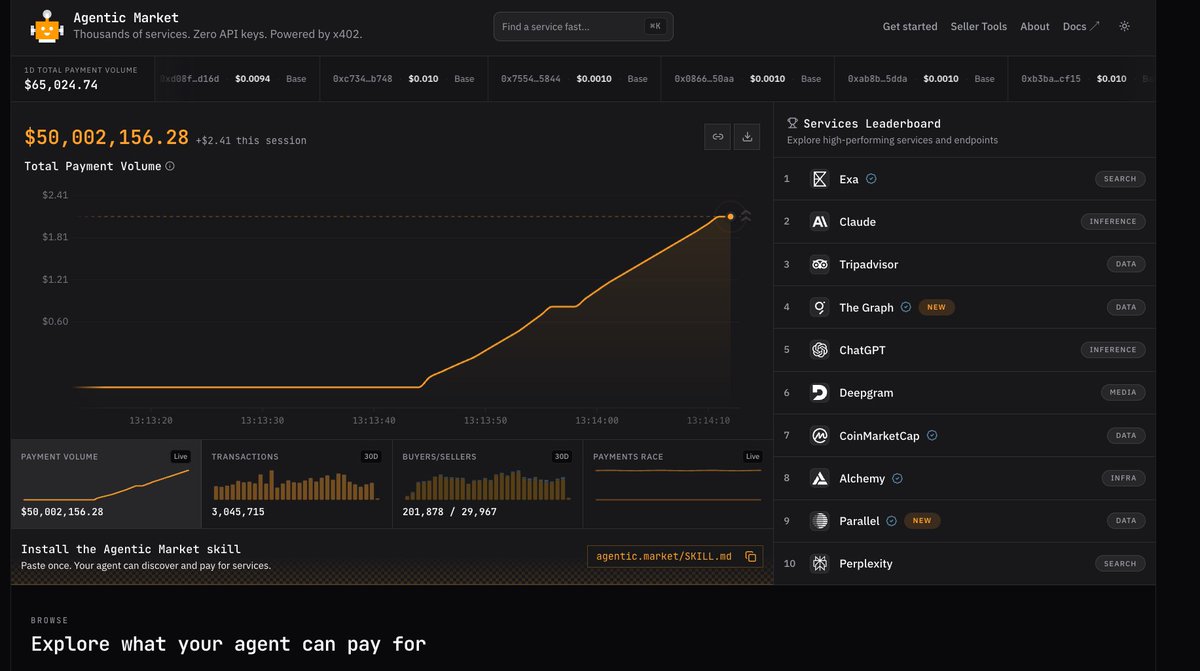Open the Seller Tools menu item
Screen dimensions: 1200x671
click(979, 26)
